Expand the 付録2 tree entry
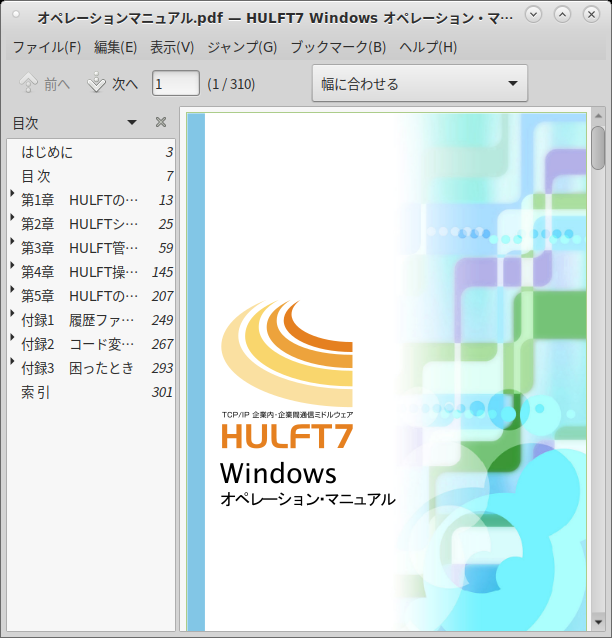Image resolution: width=612 pixels, height=638 pixels. (13, 338)
